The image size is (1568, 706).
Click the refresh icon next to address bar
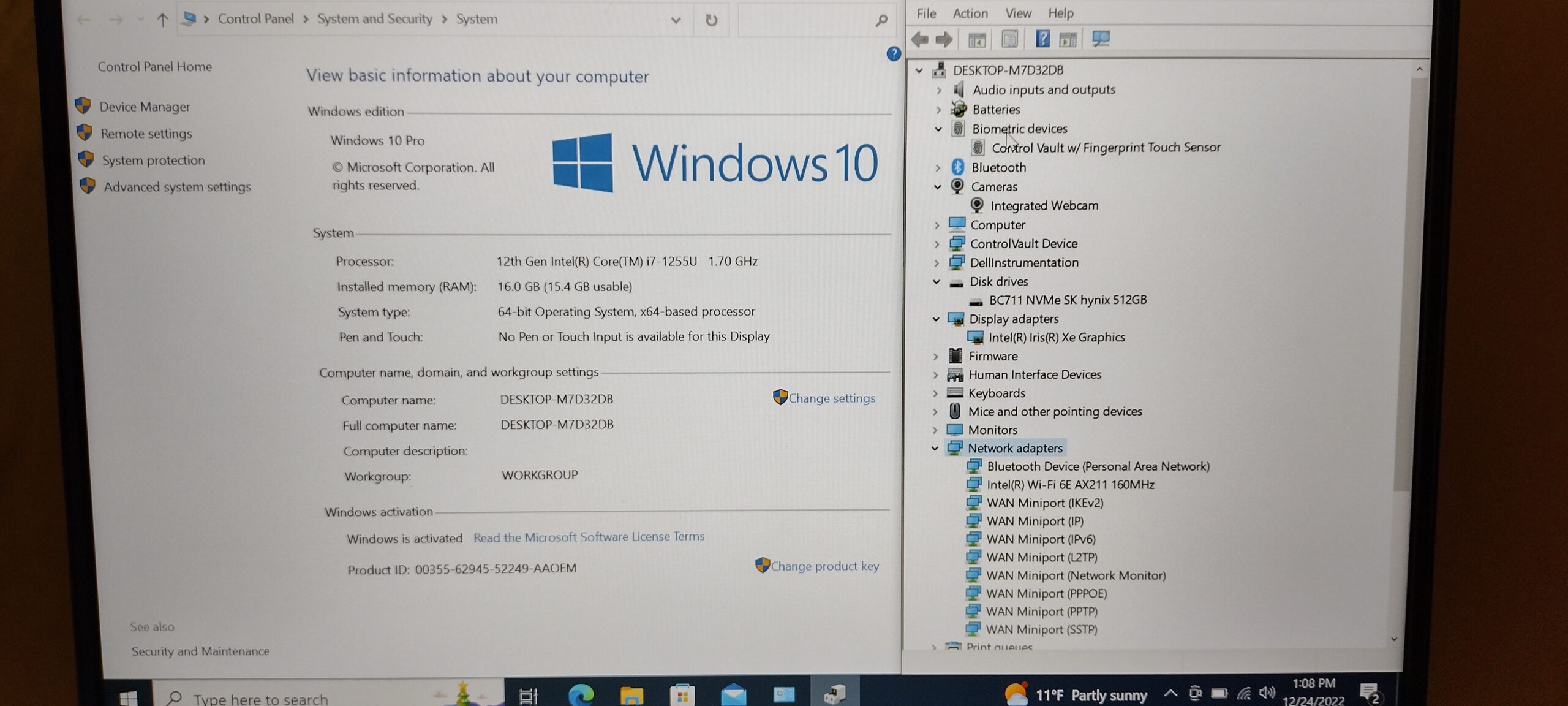click(711, 20)
